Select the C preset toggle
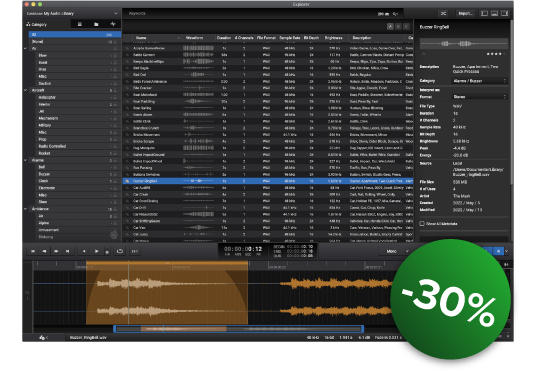This screenshot has width=536, height=372. 406,26
